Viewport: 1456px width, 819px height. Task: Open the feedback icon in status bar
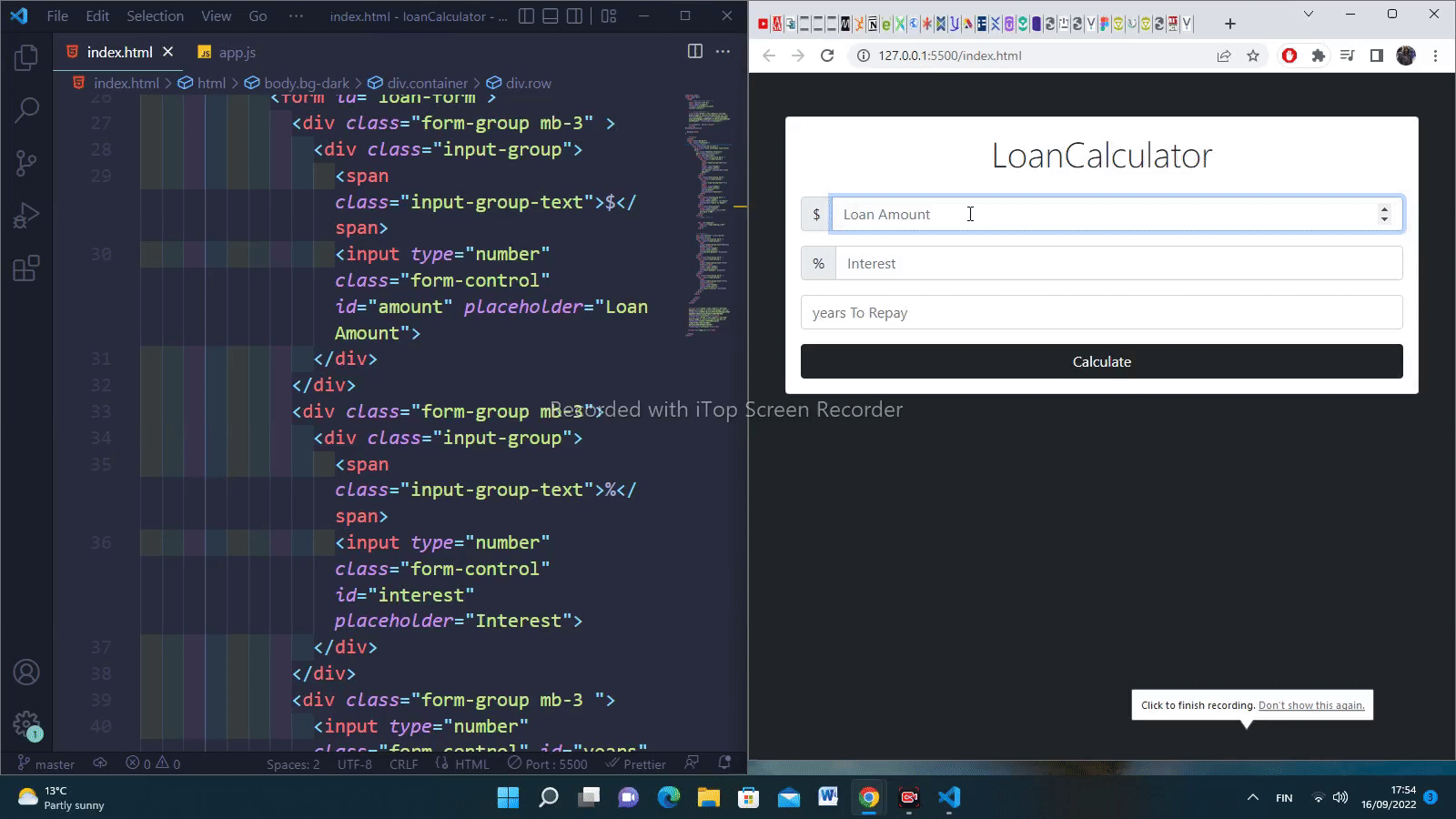click(x=692, y=763)
